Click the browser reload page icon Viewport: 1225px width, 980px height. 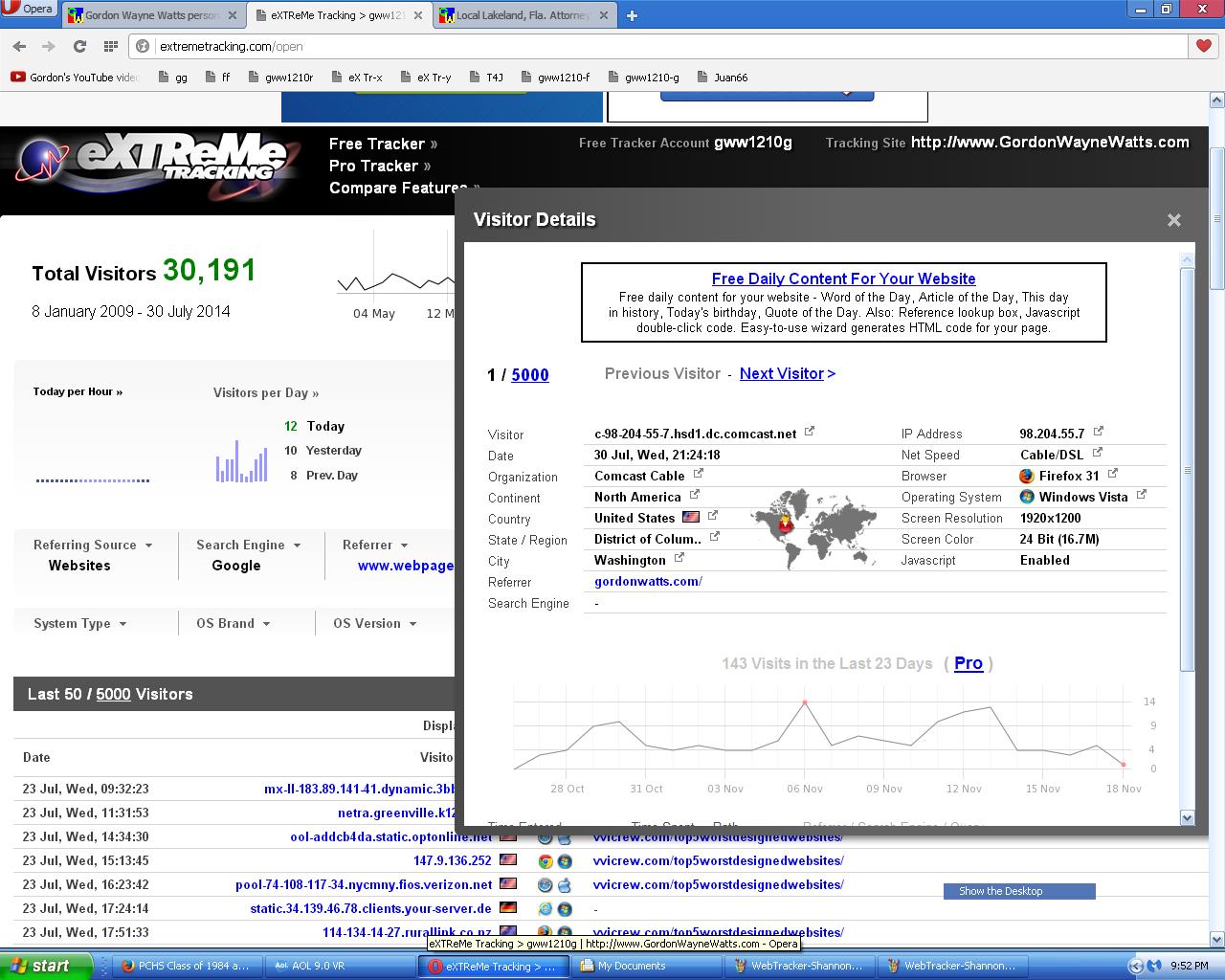click(x=80, y=46)
